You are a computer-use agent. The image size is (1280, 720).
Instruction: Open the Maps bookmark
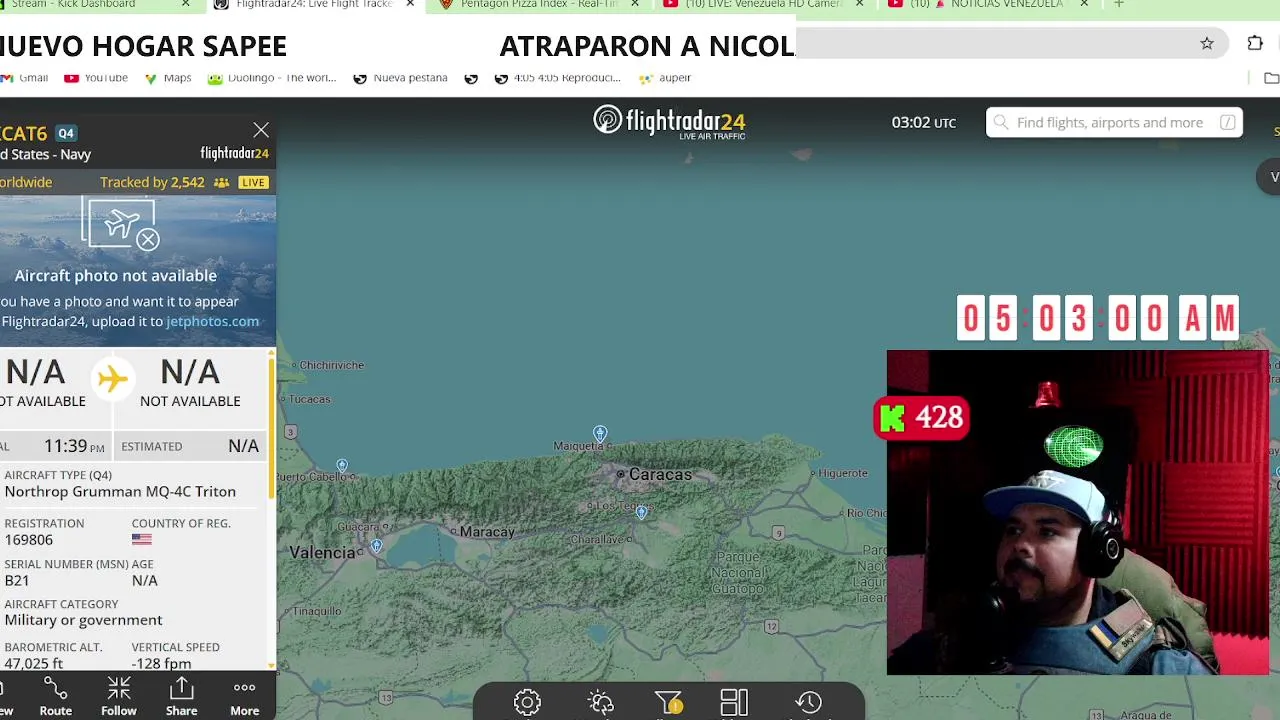pyautogui.click(x=168, y=78)
